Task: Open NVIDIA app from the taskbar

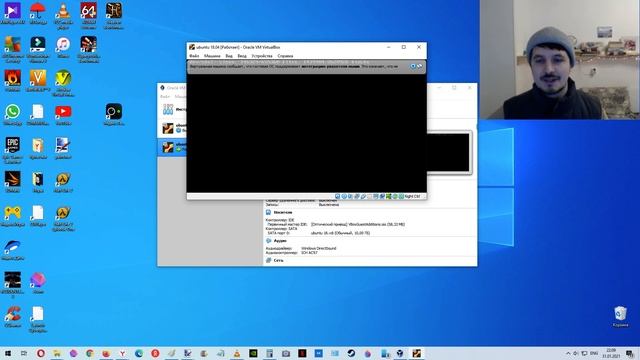Action: pyautogui.click(x=253, y=353)
